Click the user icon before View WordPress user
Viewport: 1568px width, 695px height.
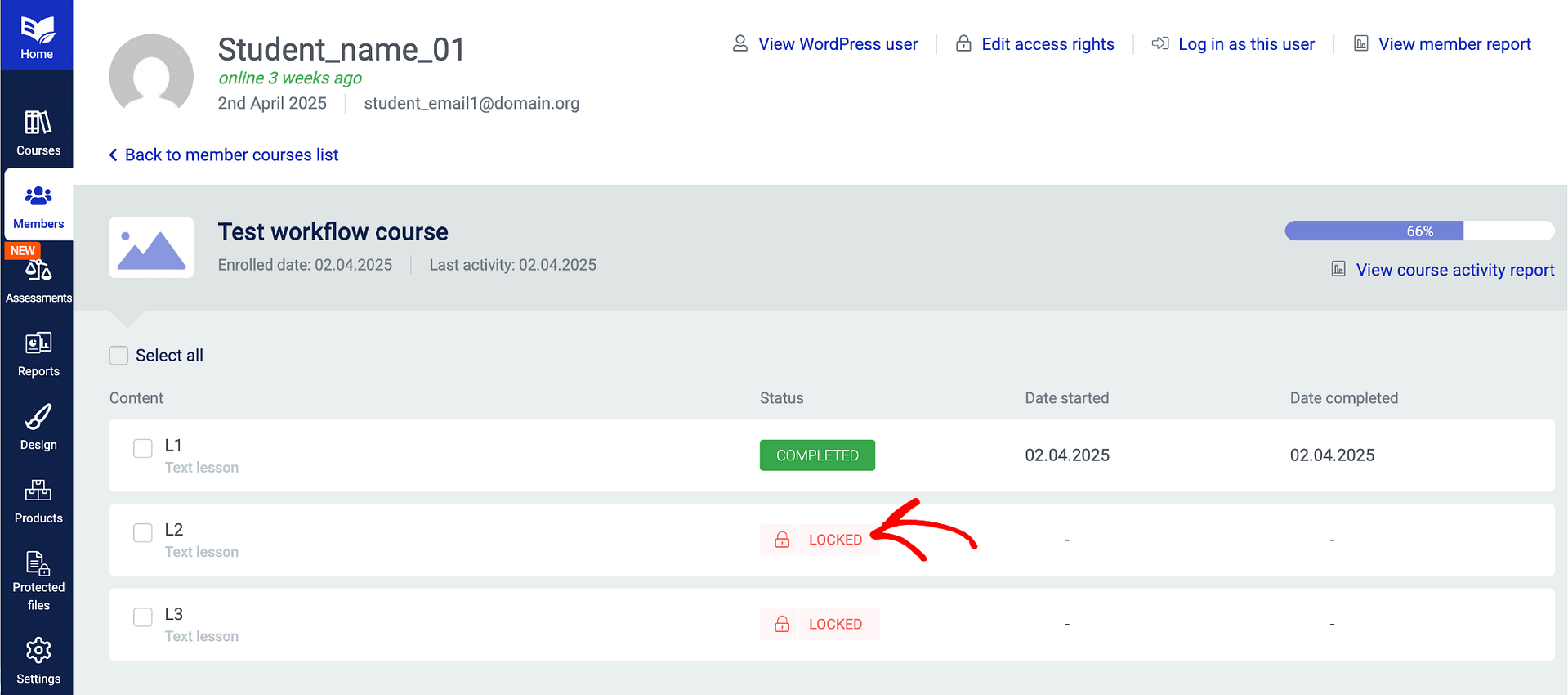(739, 43)
